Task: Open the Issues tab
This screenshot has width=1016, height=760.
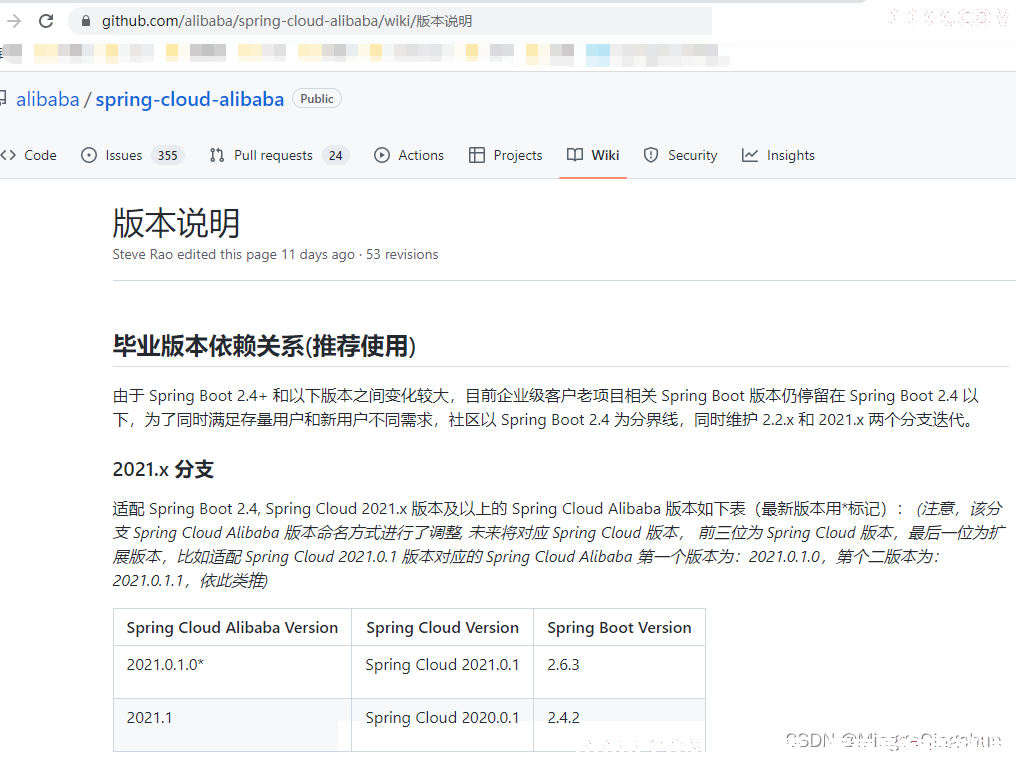Action: point(133,155)
